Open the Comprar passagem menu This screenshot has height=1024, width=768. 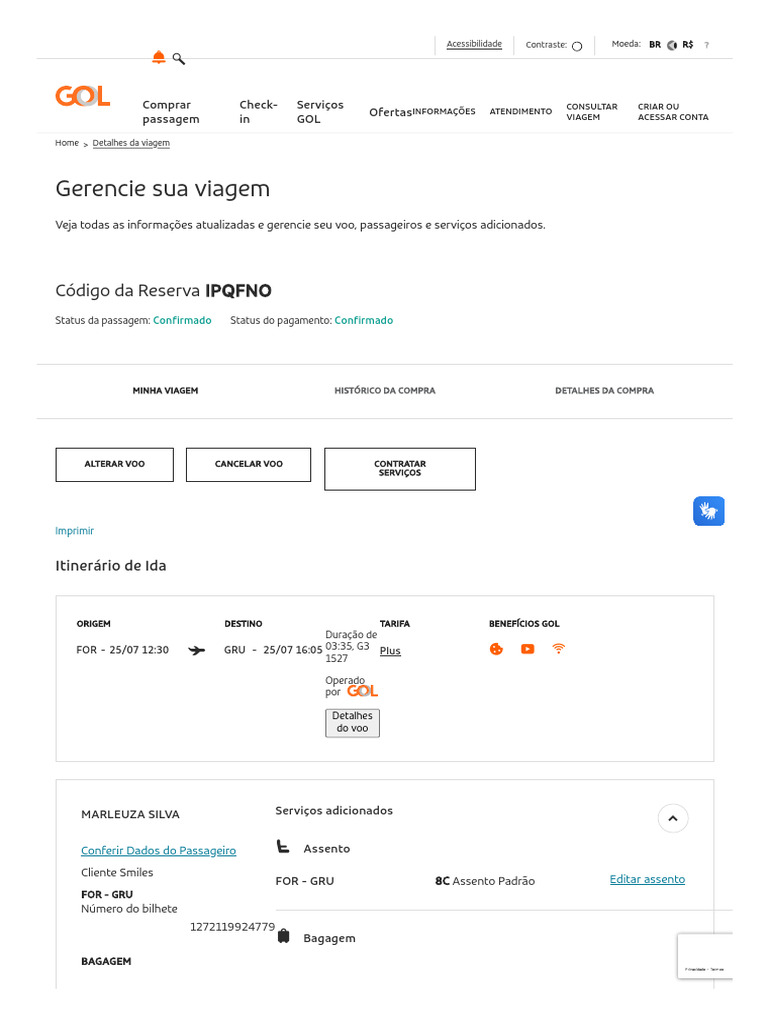click(x=171, y=112)
